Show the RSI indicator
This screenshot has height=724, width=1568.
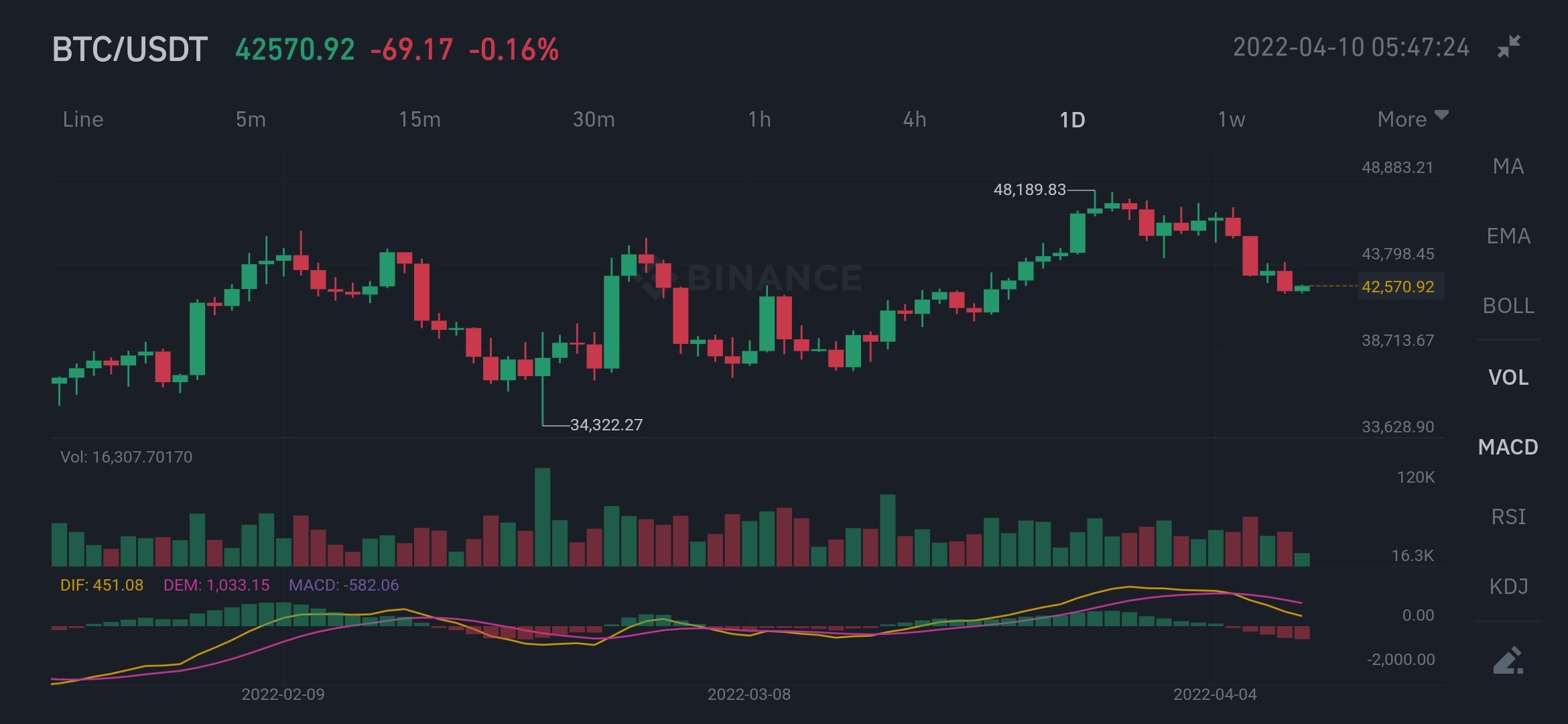1508,517
